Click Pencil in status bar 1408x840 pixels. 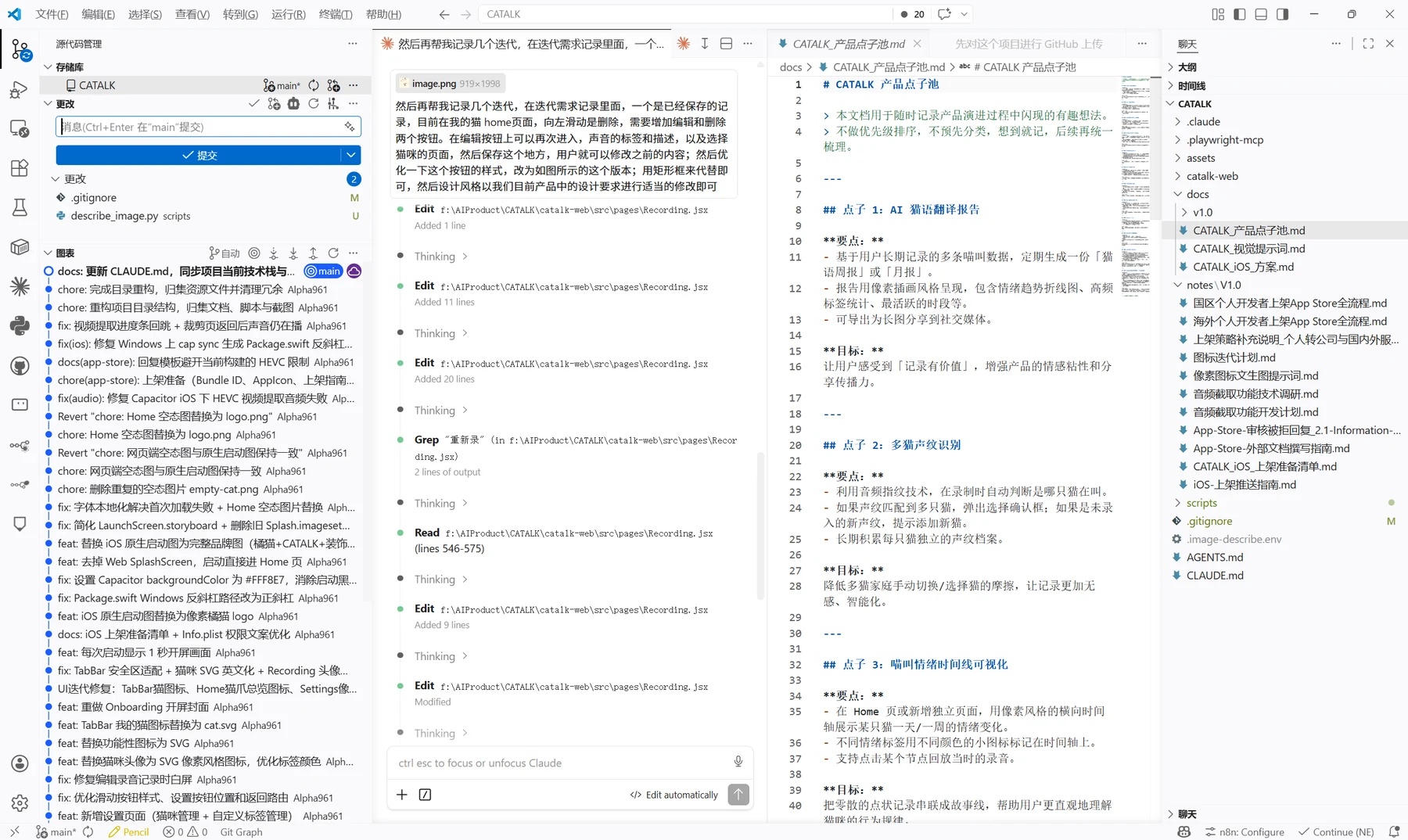(x=128, y=831)
